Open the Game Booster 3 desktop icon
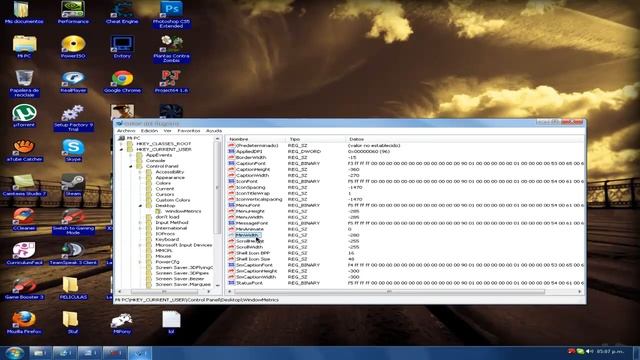 click(x=24, y=288)
